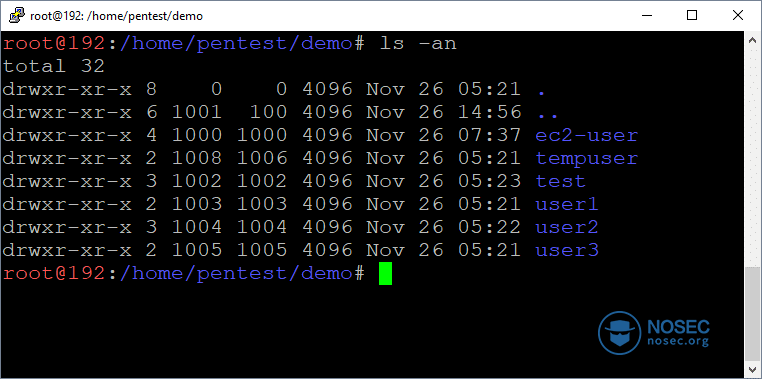The height and width of the screenshot is (379, 762).
Task: Click the vertical scrollbar thumb
Action: click(x=753, y=314)
